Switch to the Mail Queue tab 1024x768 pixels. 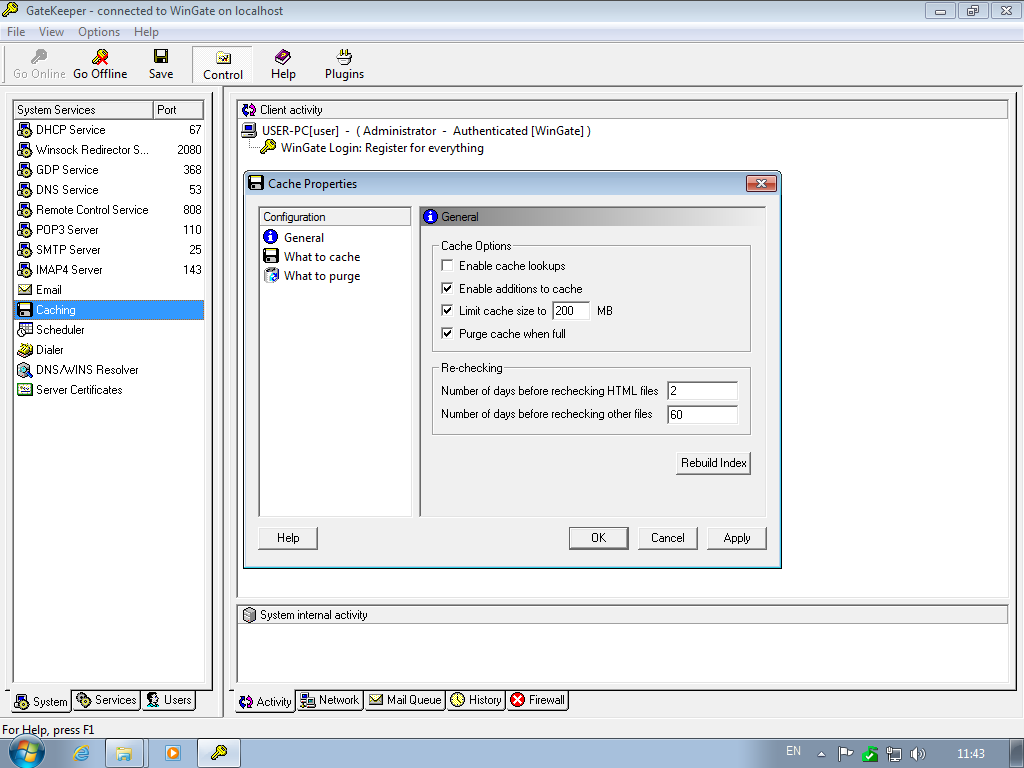click(x=406, y=700)
